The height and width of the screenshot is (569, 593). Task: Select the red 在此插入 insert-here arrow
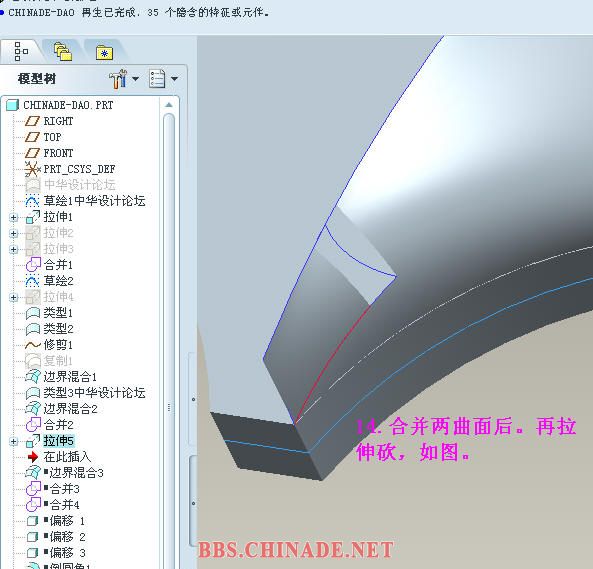[33, 457]
